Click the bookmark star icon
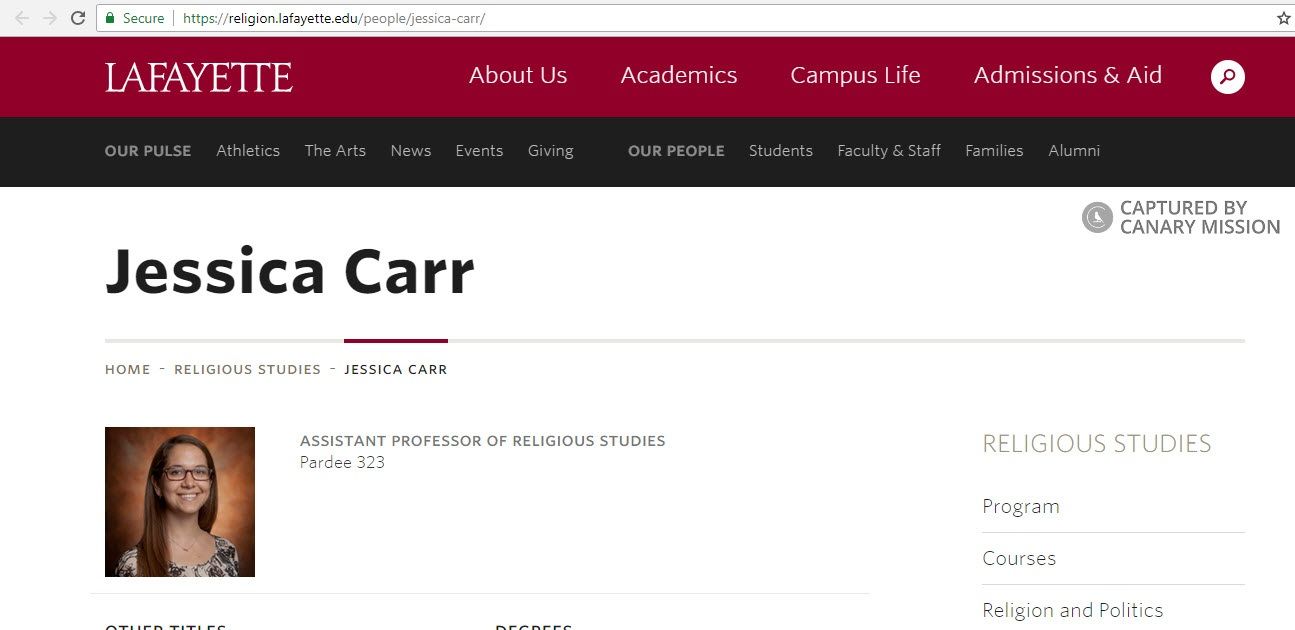The image size is (1295, 630). point(1284,17)
